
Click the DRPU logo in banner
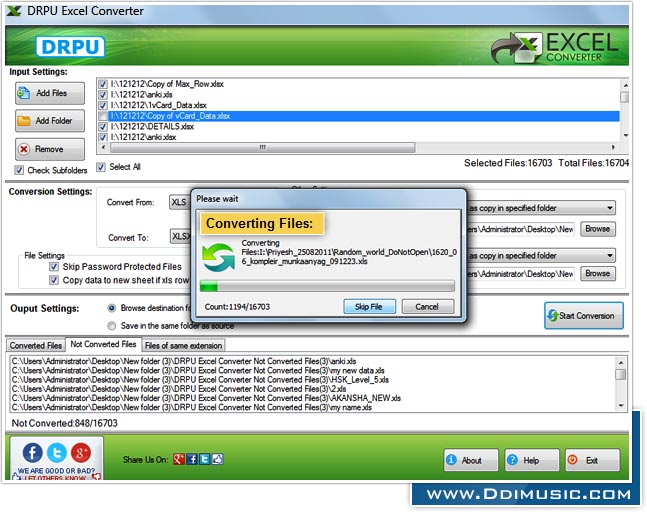point(70,47)
